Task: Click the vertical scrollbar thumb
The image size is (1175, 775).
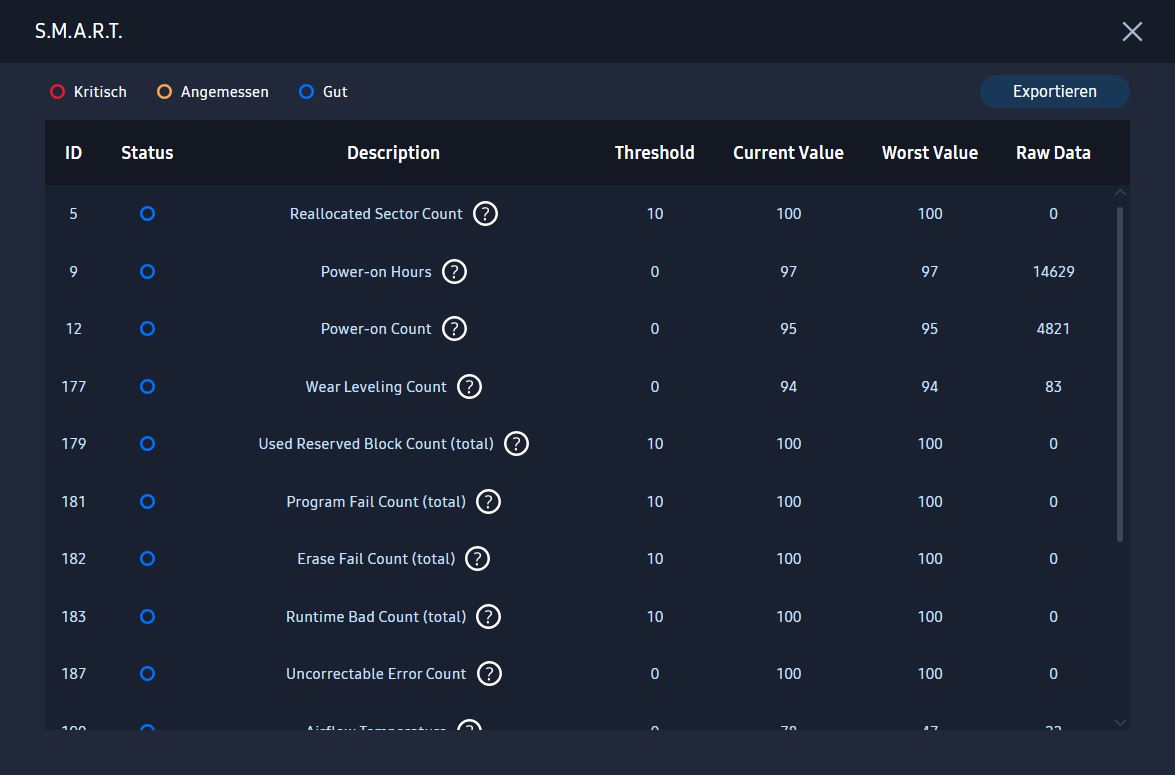Action: click(x=1120, y=374)
